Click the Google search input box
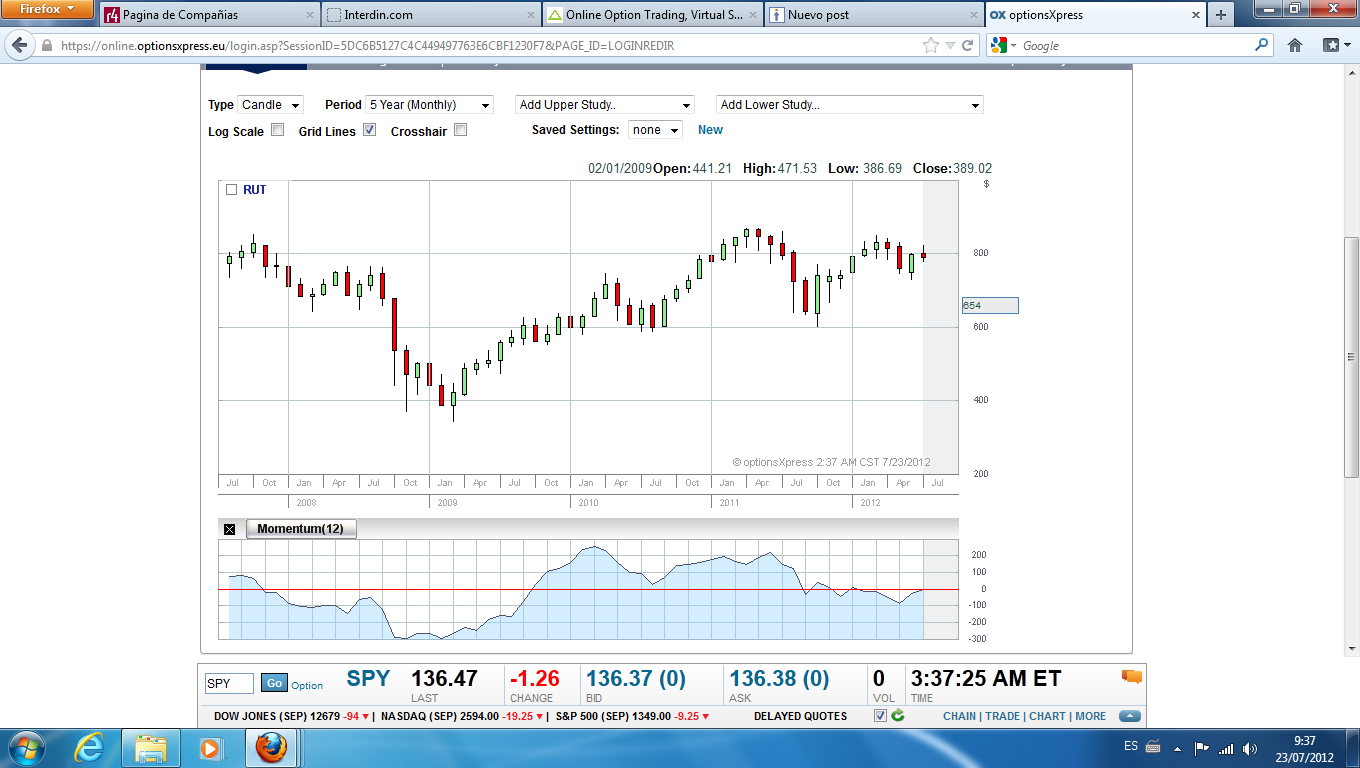This screenshot has width=1360, height=768. pos(1135,46)
